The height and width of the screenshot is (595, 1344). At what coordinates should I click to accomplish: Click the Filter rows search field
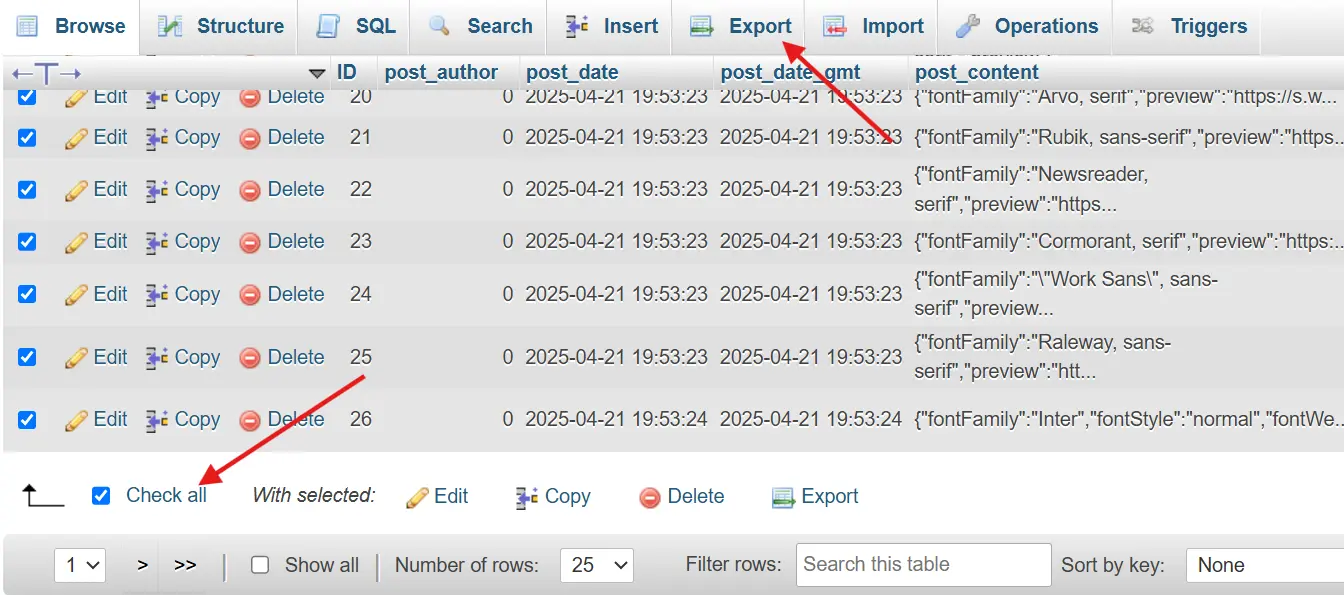pyautogui.click(x=923, y=565)
